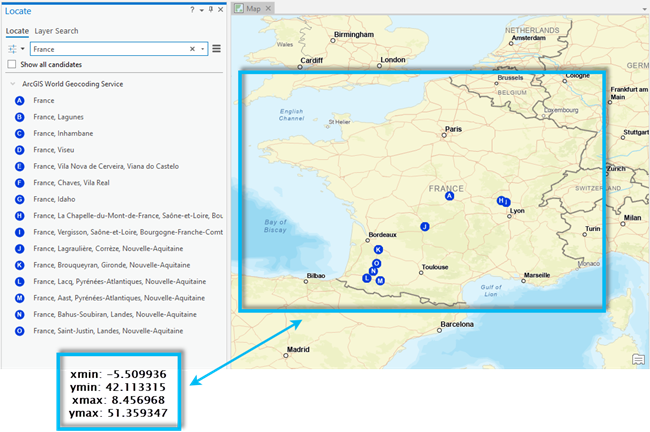Clear the France search text
The height and width of the screenshot is (432, 650).
pyautogui.click(x=192, y=48)
